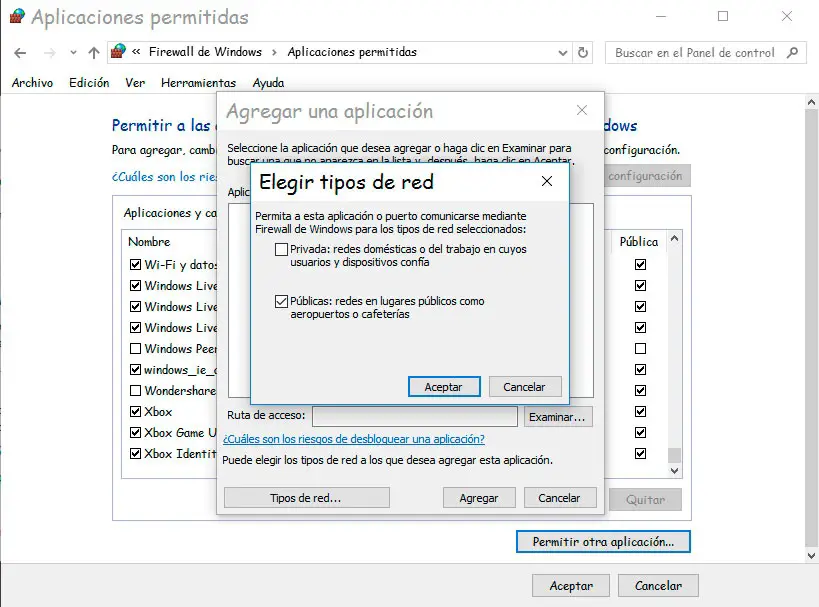Screen dimensions: 819x607
Task: Open the Edición menu
Action: tap(89, 83)
